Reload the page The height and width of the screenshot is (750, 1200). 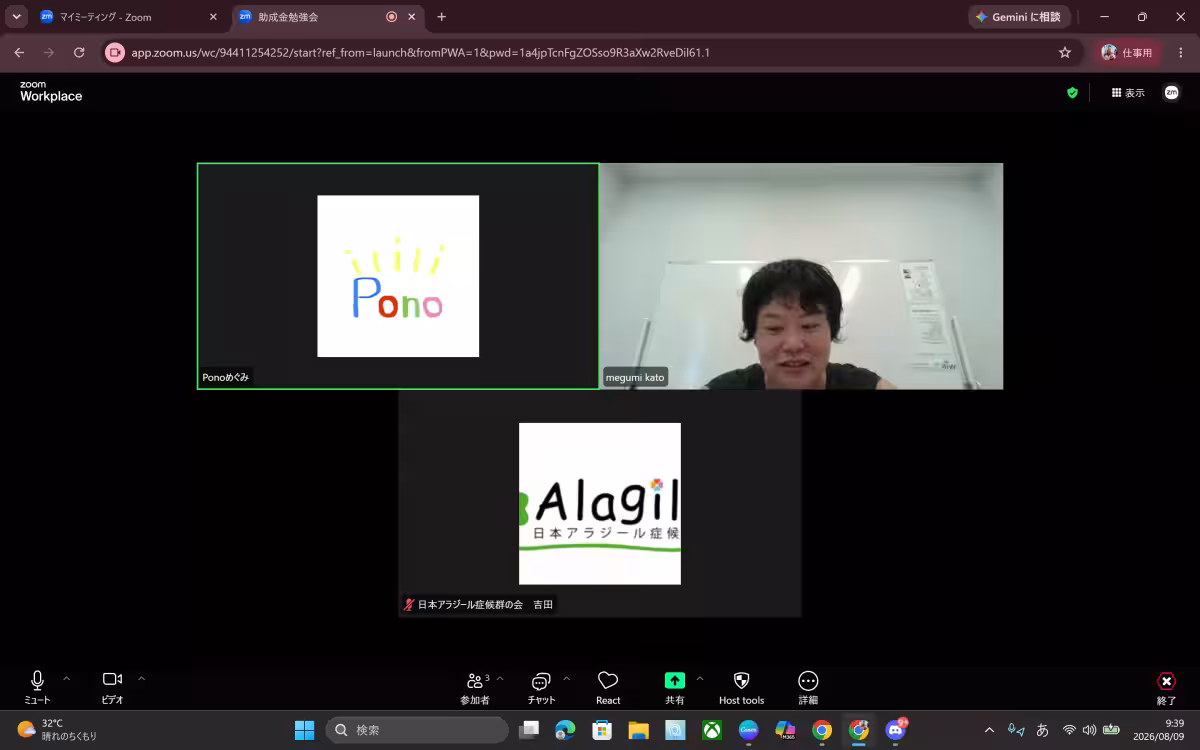tap(79, 52)
